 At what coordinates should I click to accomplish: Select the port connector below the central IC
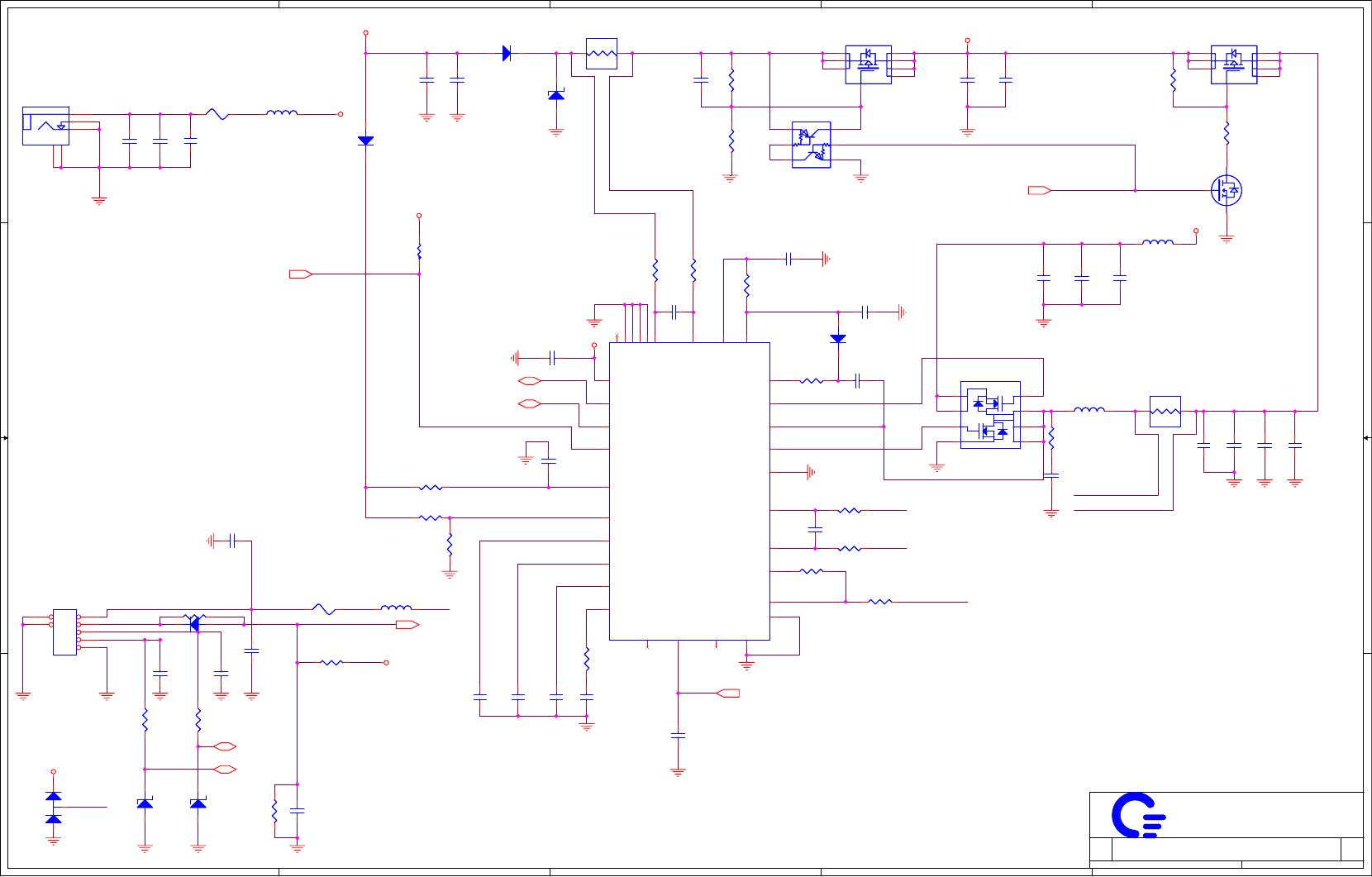[728, 693]
